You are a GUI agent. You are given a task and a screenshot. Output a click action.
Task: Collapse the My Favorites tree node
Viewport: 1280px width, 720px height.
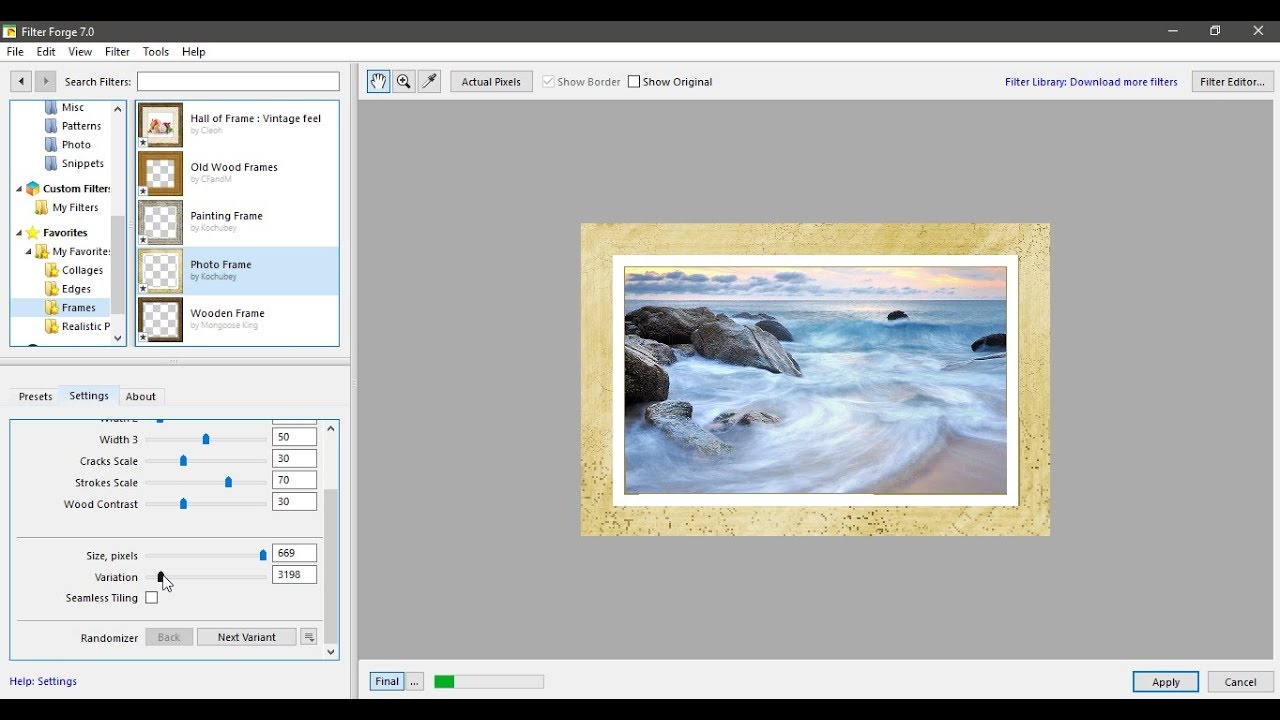pos(29,252)
